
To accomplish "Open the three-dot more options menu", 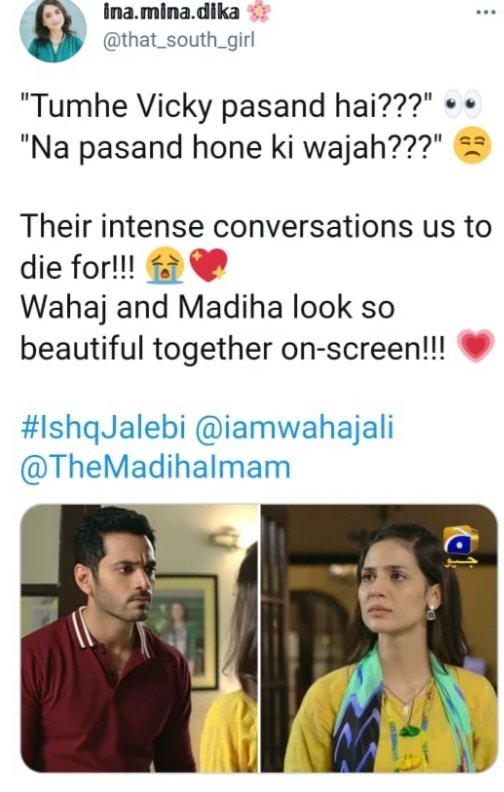I will point(486,13).
